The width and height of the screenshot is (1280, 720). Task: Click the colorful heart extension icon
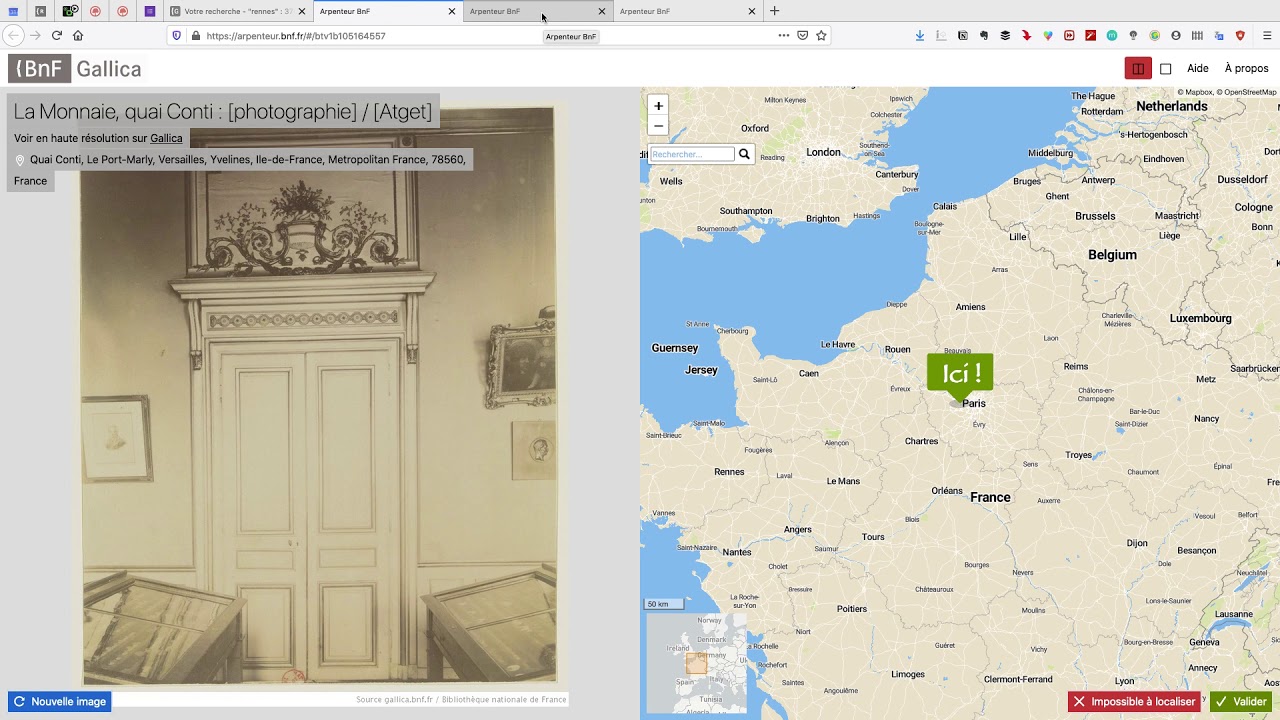tap(1047, 35)
